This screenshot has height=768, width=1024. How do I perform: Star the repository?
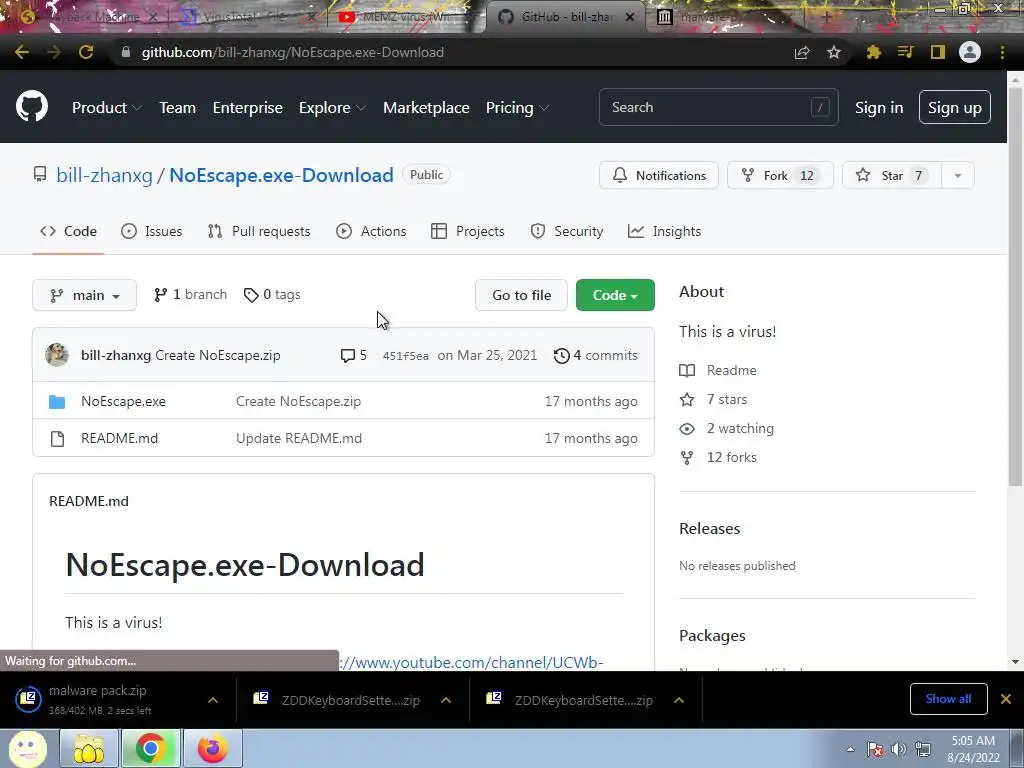click(891, 175)
